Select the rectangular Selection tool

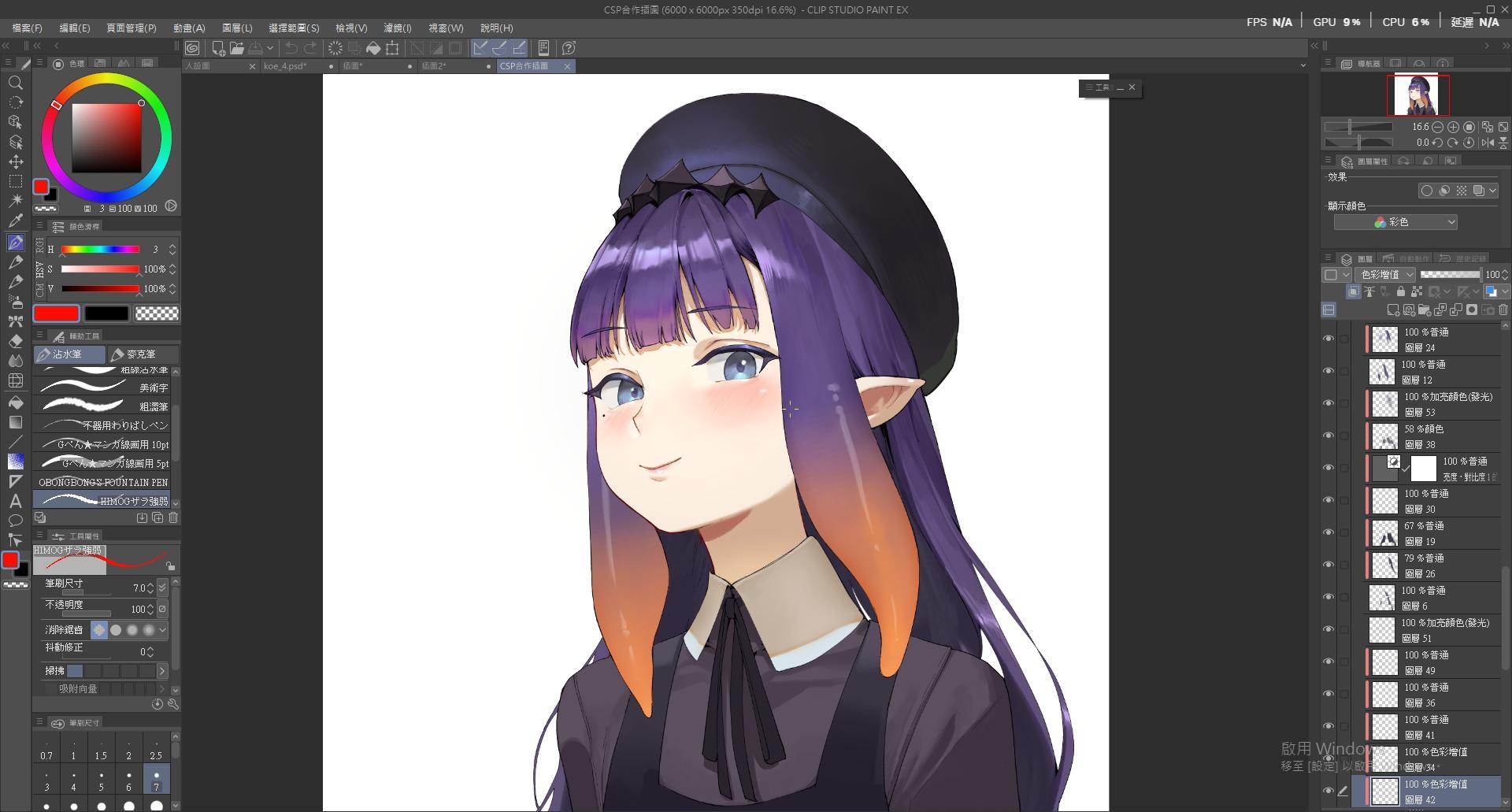pos(15,182)
